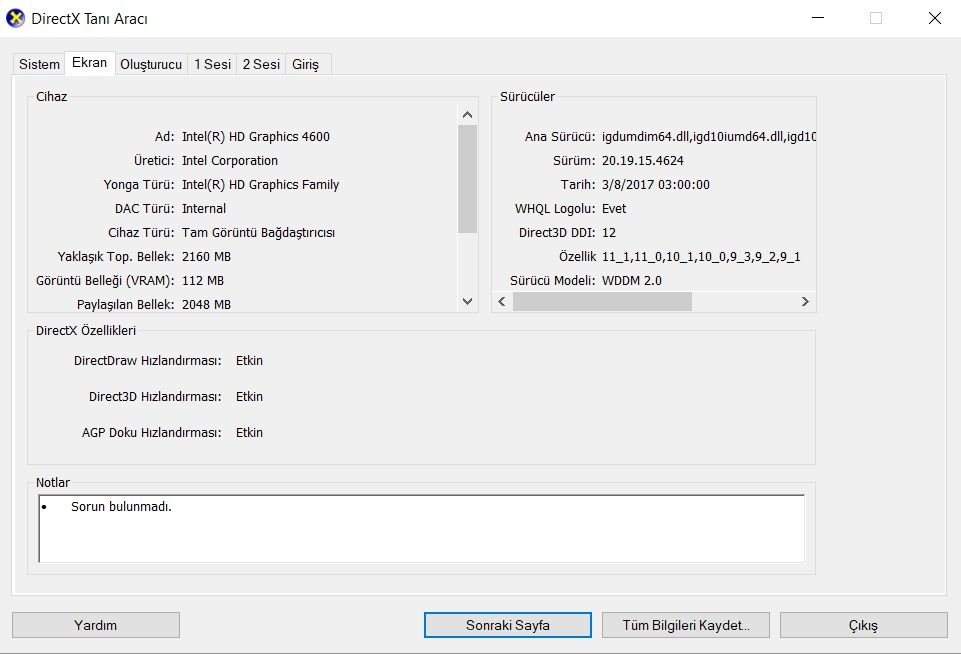Click the Cihaz panel scroll up arrow
This screenshot has width=961, height=654.
click(x=467, y=115)
